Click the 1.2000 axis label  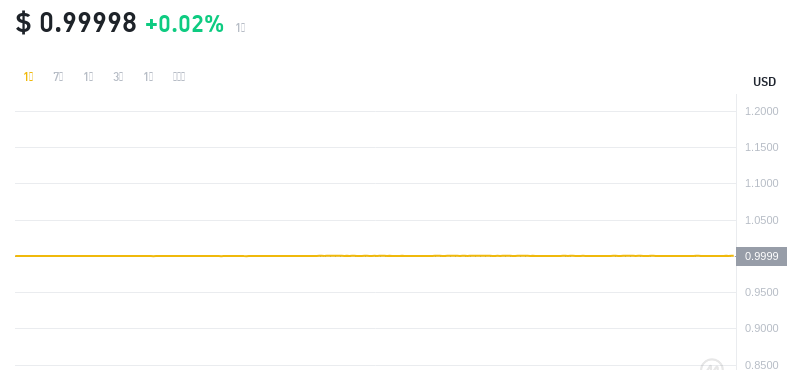(762, 111)
